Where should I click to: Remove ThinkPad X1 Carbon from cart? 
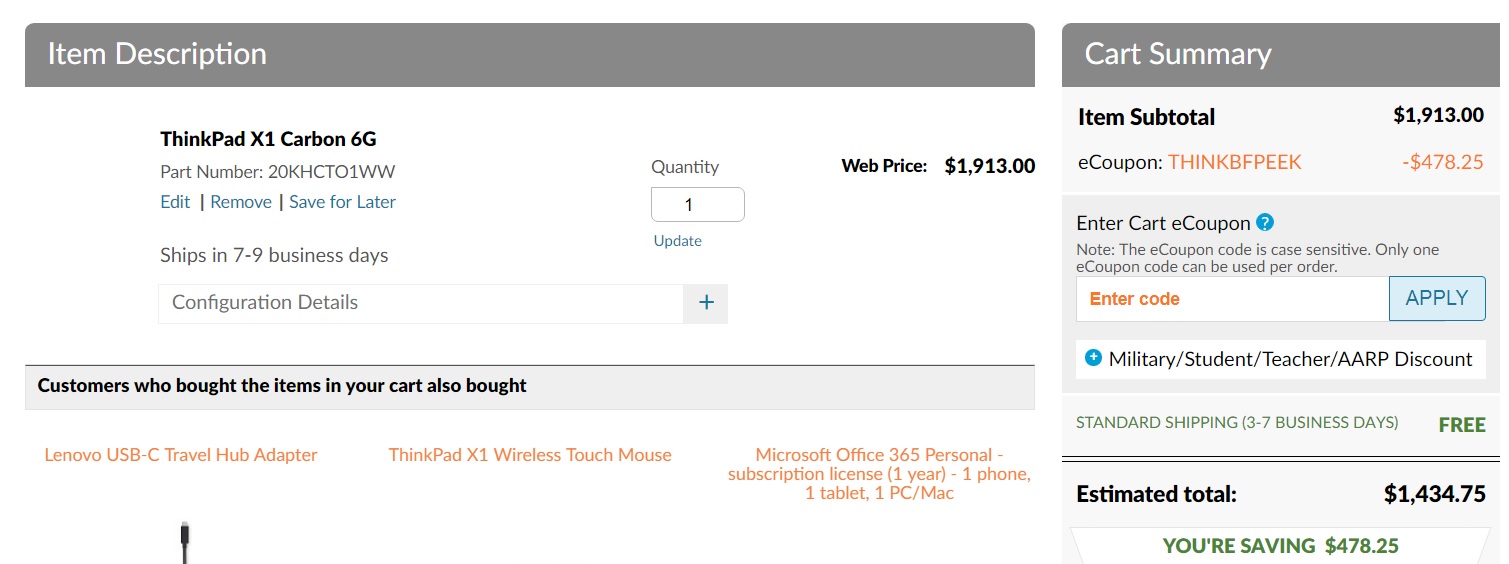pos(241,202)
